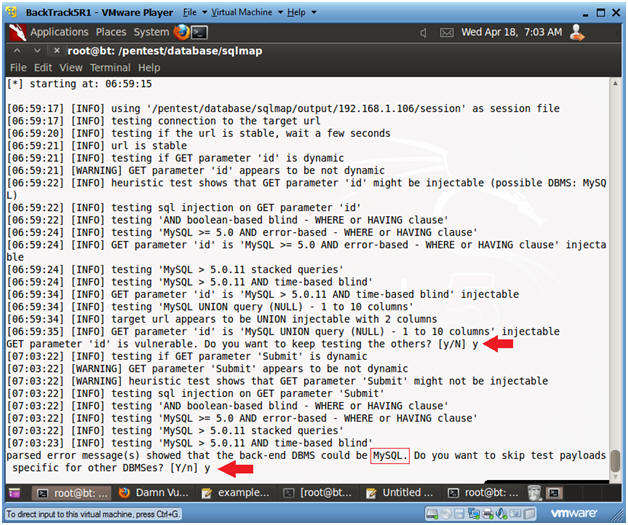The image size is (628, 525).
Task: Maximize the VMware Player window
Action: point(601,13)
